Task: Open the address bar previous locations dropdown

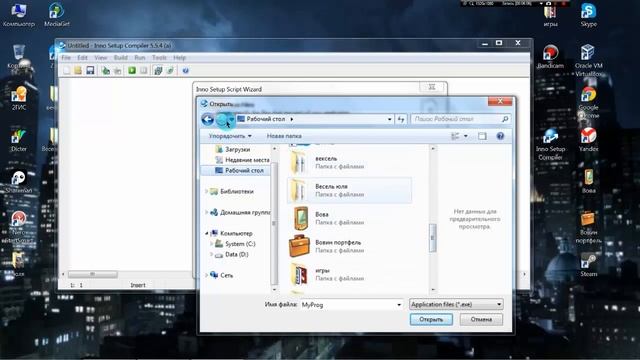Action: [x=389, y=119]
